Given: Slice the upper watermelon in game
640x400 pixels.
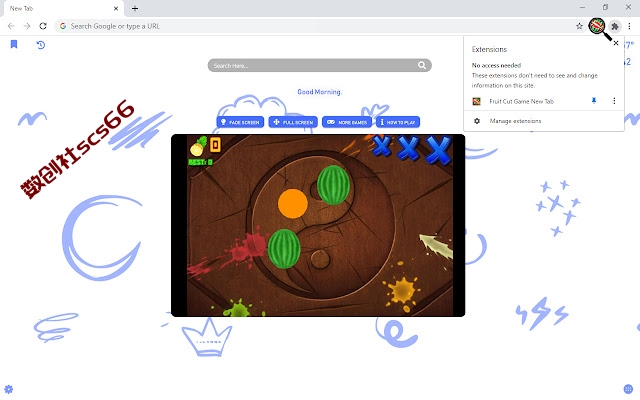Looking at the screenshot, I should (333, 184).
